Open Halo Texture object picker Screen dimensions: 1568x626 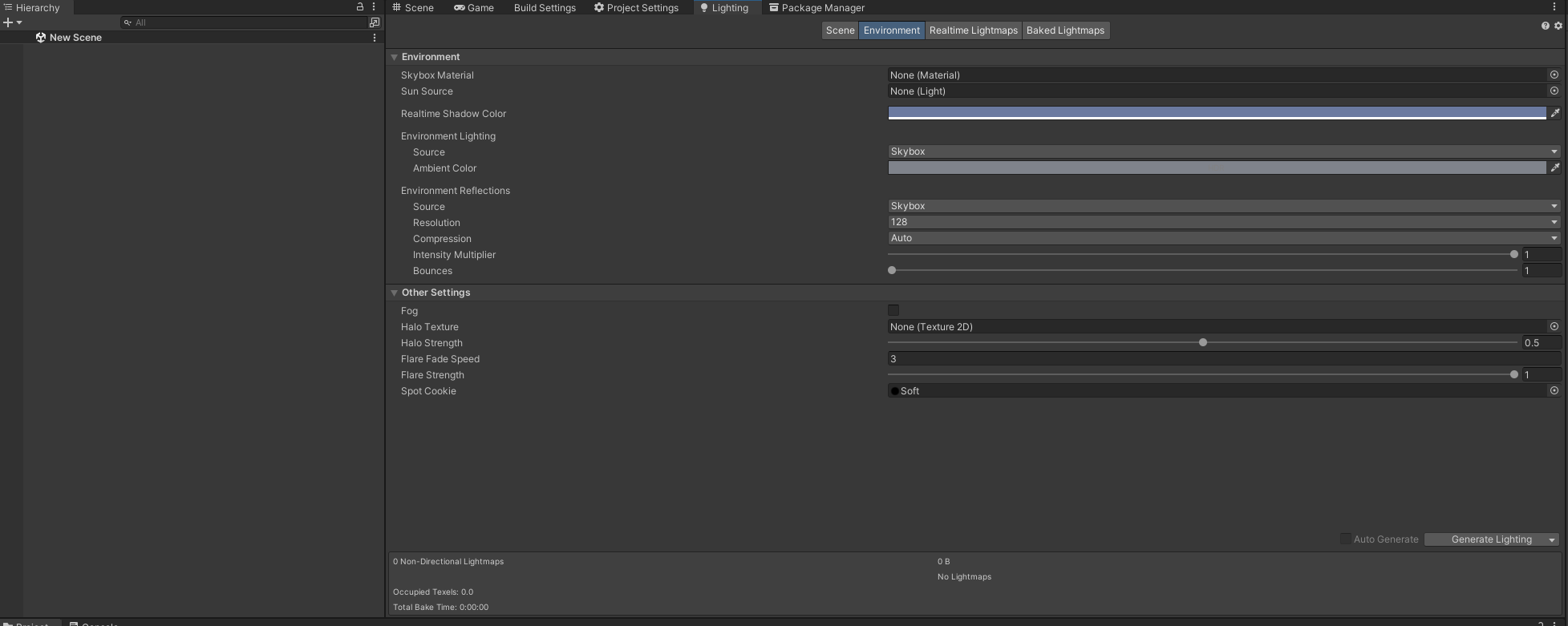point(1554,327)
